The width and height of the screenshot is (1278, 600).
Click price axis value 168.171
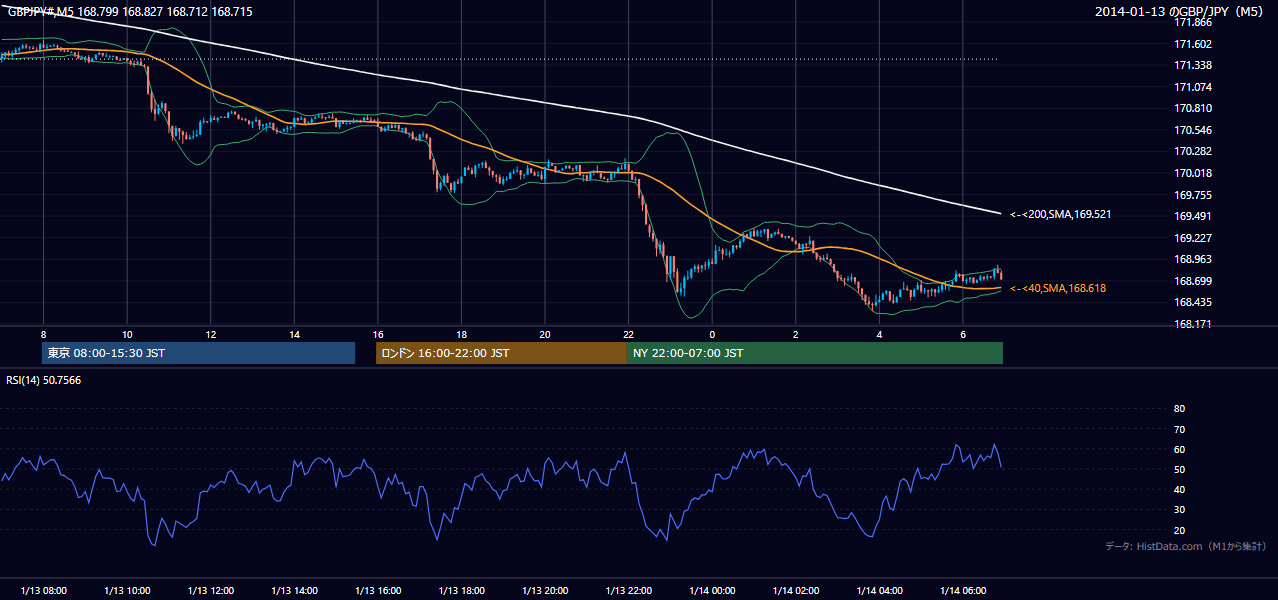1192,324
